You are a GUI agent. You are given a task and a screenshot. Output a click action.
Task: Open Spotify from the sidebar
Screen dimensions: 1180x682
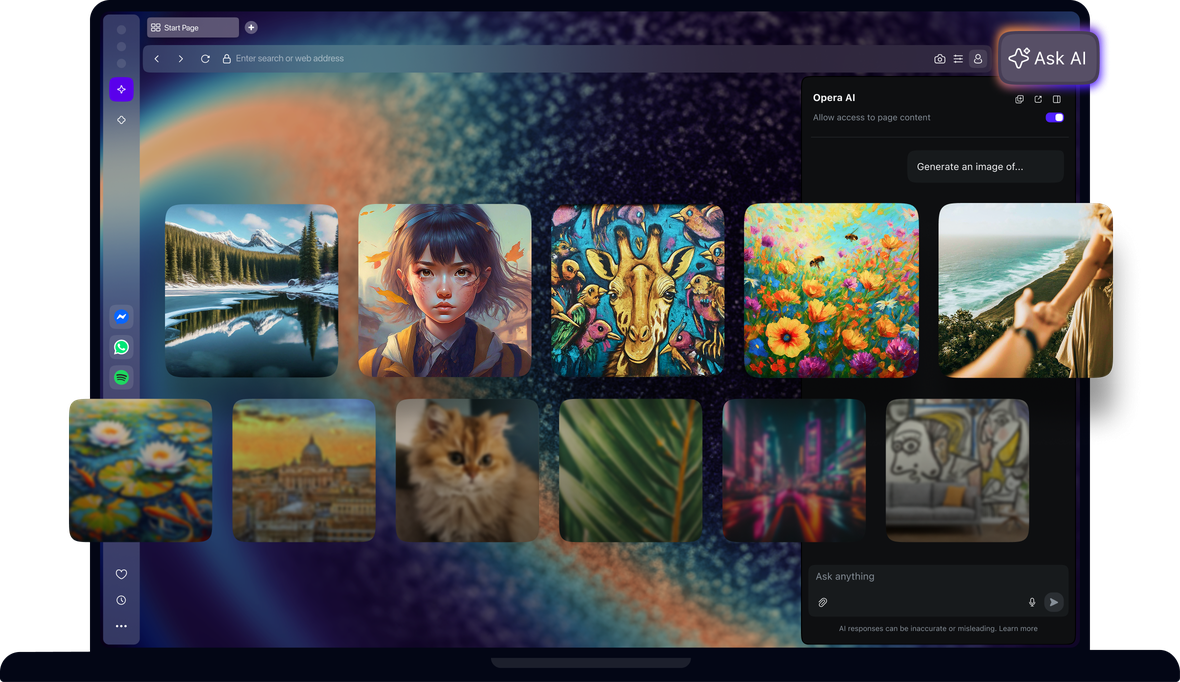pyautogui.click(x=121, y=378)
